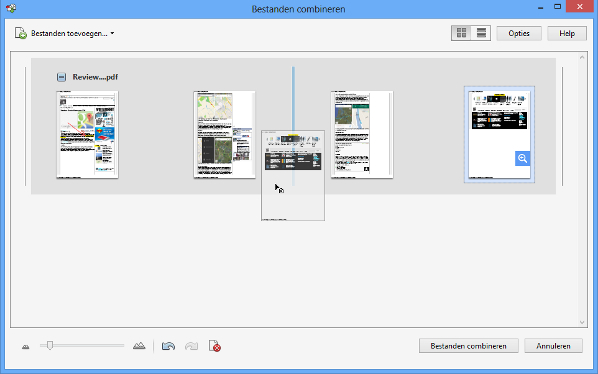Image resolution: width=598 pixels, height=374 pixels.
Task: Click the small thumbnails icon beside slider
Action: pos(26,347)
